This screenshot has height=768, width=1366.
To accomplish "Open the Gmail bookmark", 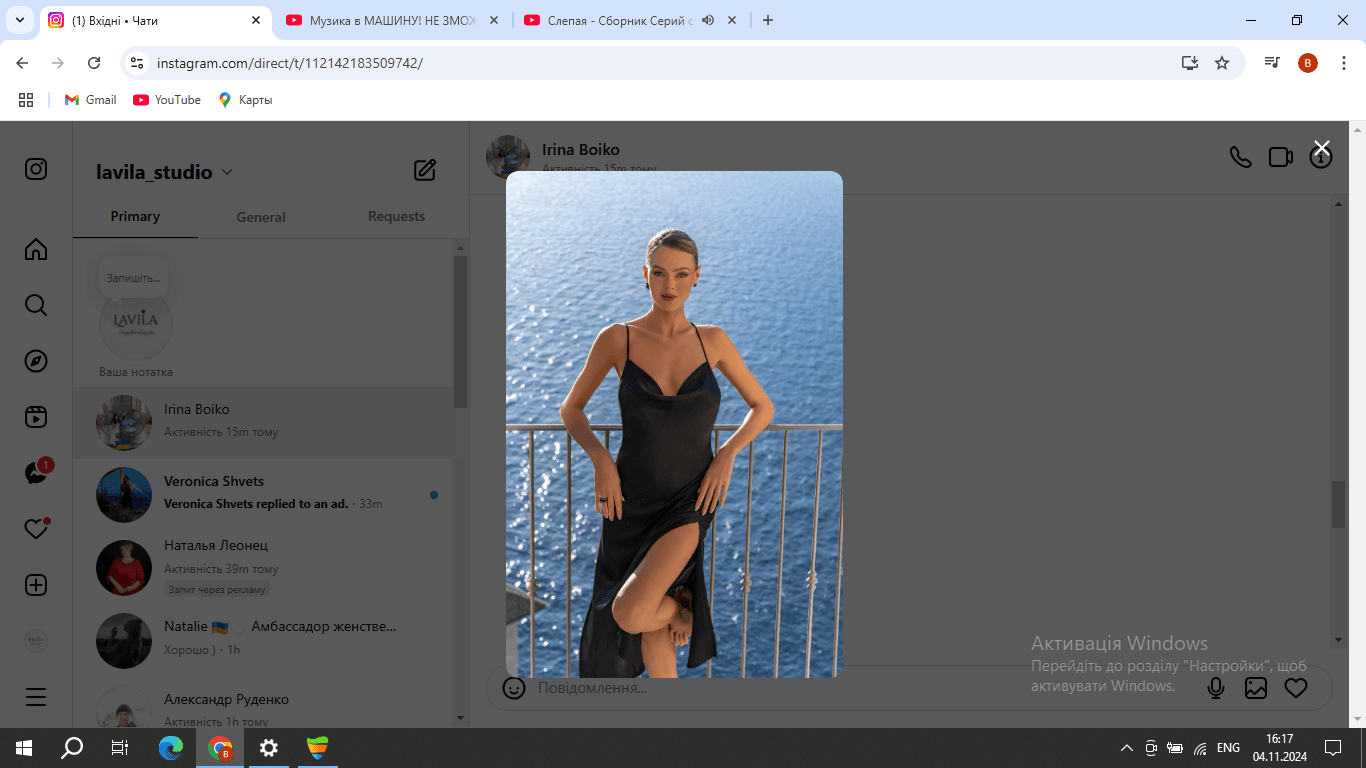I will click(x=91, y=100).
